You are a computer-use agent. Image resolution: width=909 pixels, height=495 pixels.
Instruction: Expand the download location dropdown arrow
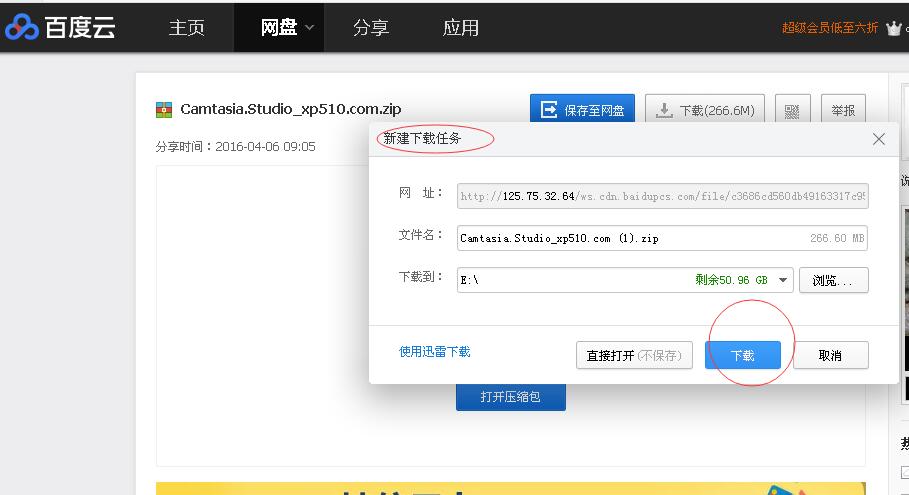pos(783,280)
